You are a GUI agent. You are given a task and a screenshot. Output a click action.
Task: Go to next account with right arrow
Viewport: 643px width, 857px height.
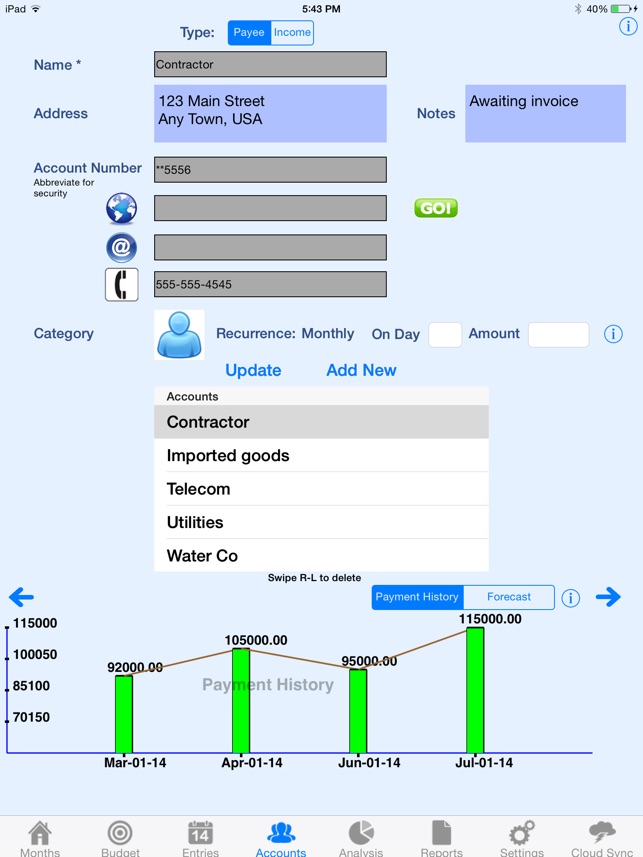608,597
